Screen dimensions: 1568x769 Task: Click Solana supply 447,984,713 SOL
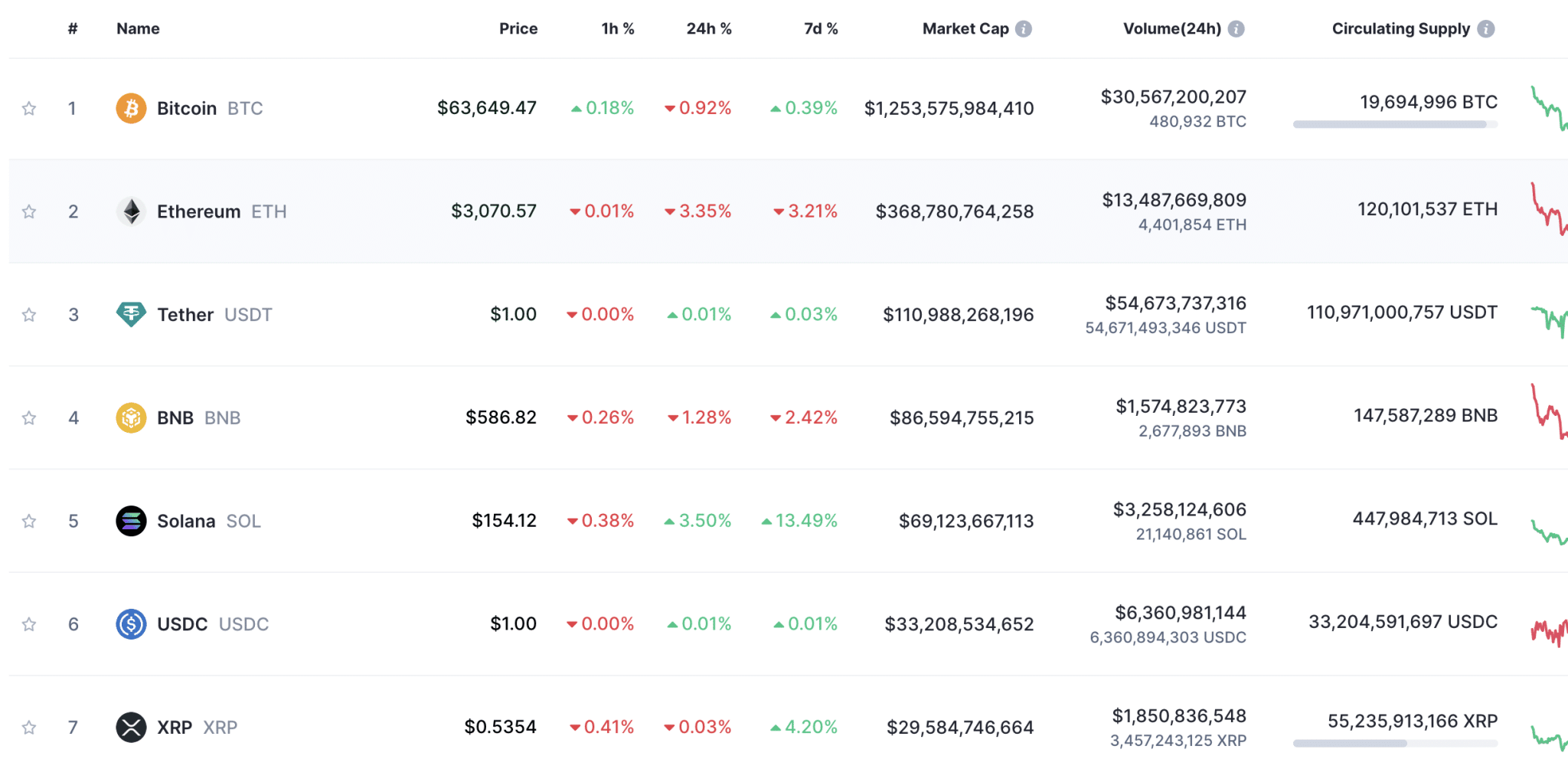(1425, 519)
